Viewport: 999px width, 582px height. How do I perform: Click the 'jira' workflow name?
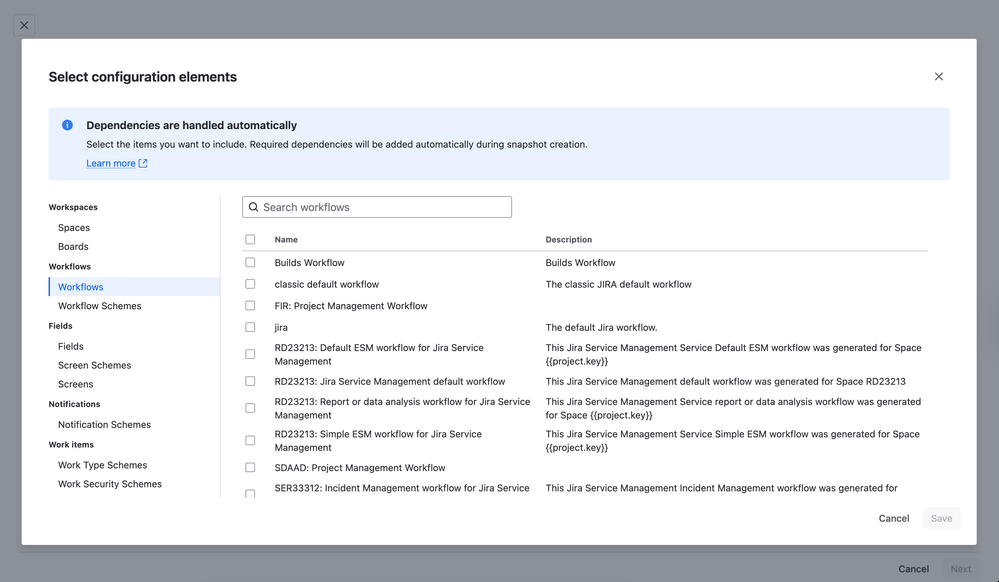click(x=281, y=328)
